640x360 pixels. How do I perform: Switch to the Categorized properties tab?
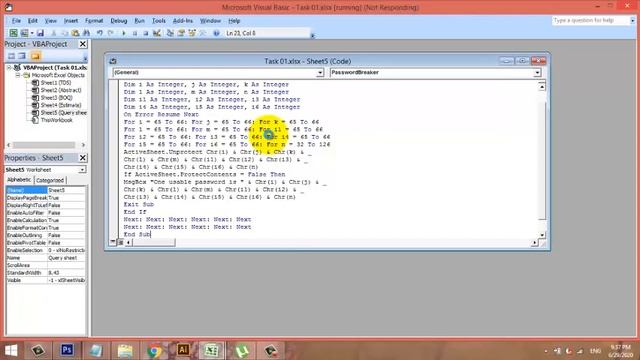50,180
